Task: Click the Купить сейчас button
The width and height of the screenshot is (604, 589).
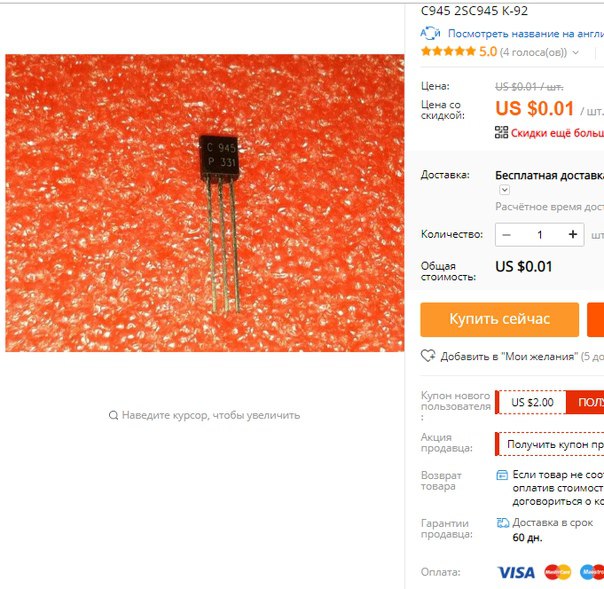Action: [x=500, y=319]
